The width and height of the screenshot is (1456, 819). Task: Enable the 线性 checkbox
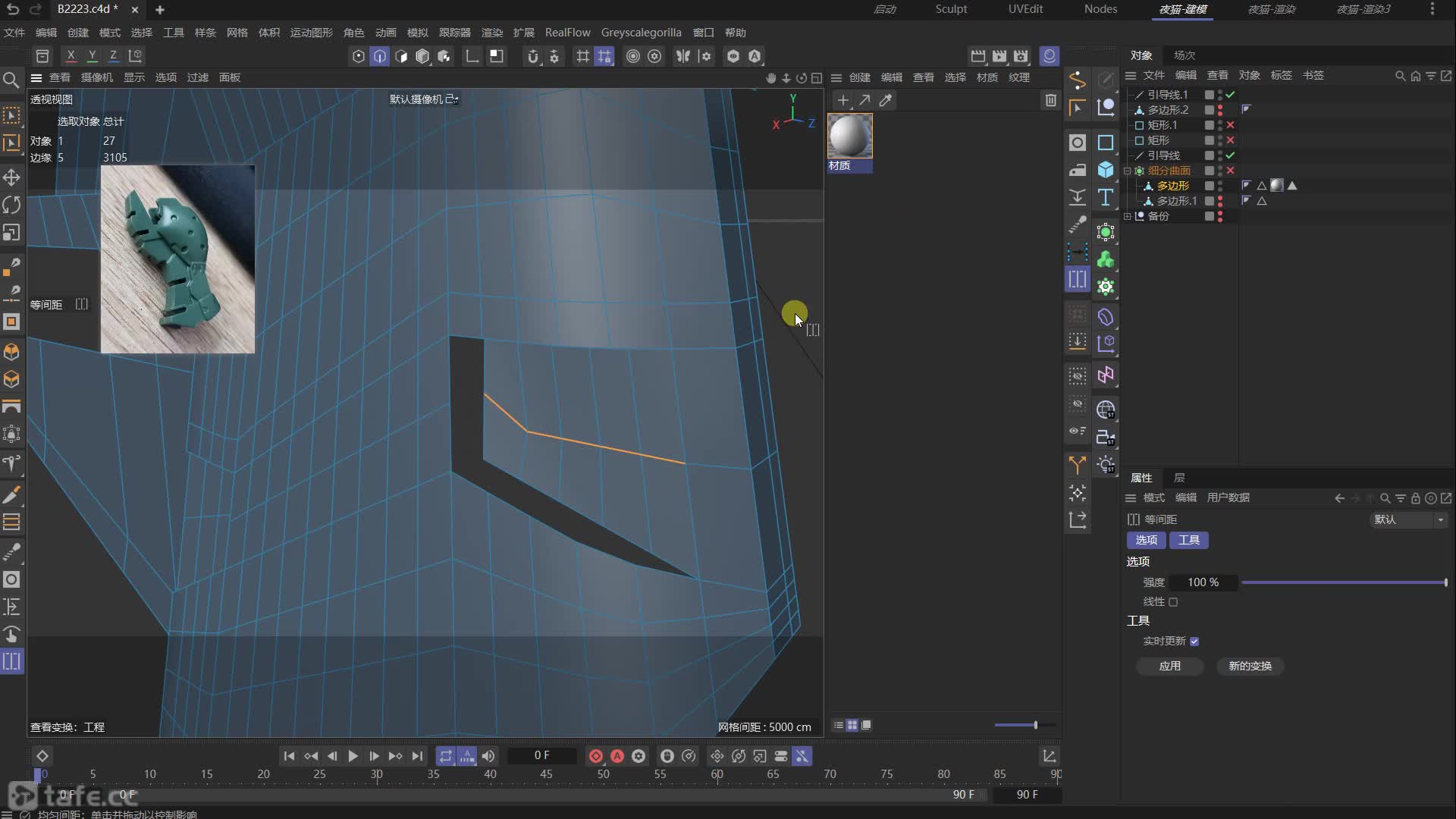[x=1173, y=602]
